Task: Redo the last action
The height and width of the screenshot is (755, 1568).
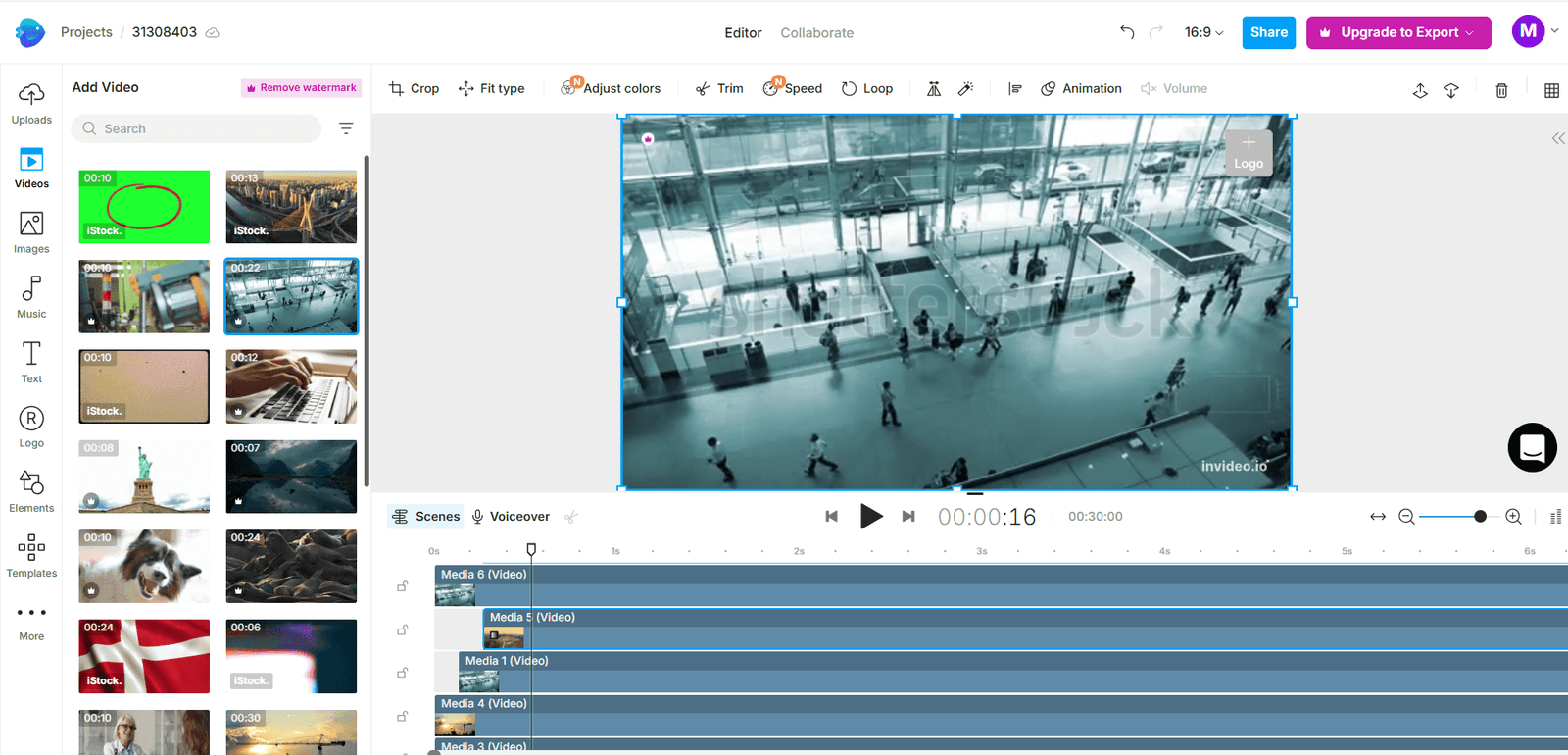Action: [x=1156, y=32]
